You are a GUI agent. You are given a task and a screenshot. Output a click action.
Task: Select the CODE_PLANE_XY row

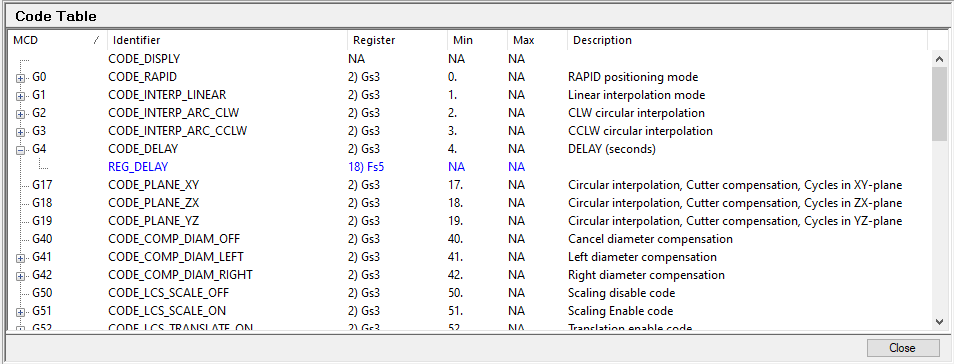(x=468, y=185)
